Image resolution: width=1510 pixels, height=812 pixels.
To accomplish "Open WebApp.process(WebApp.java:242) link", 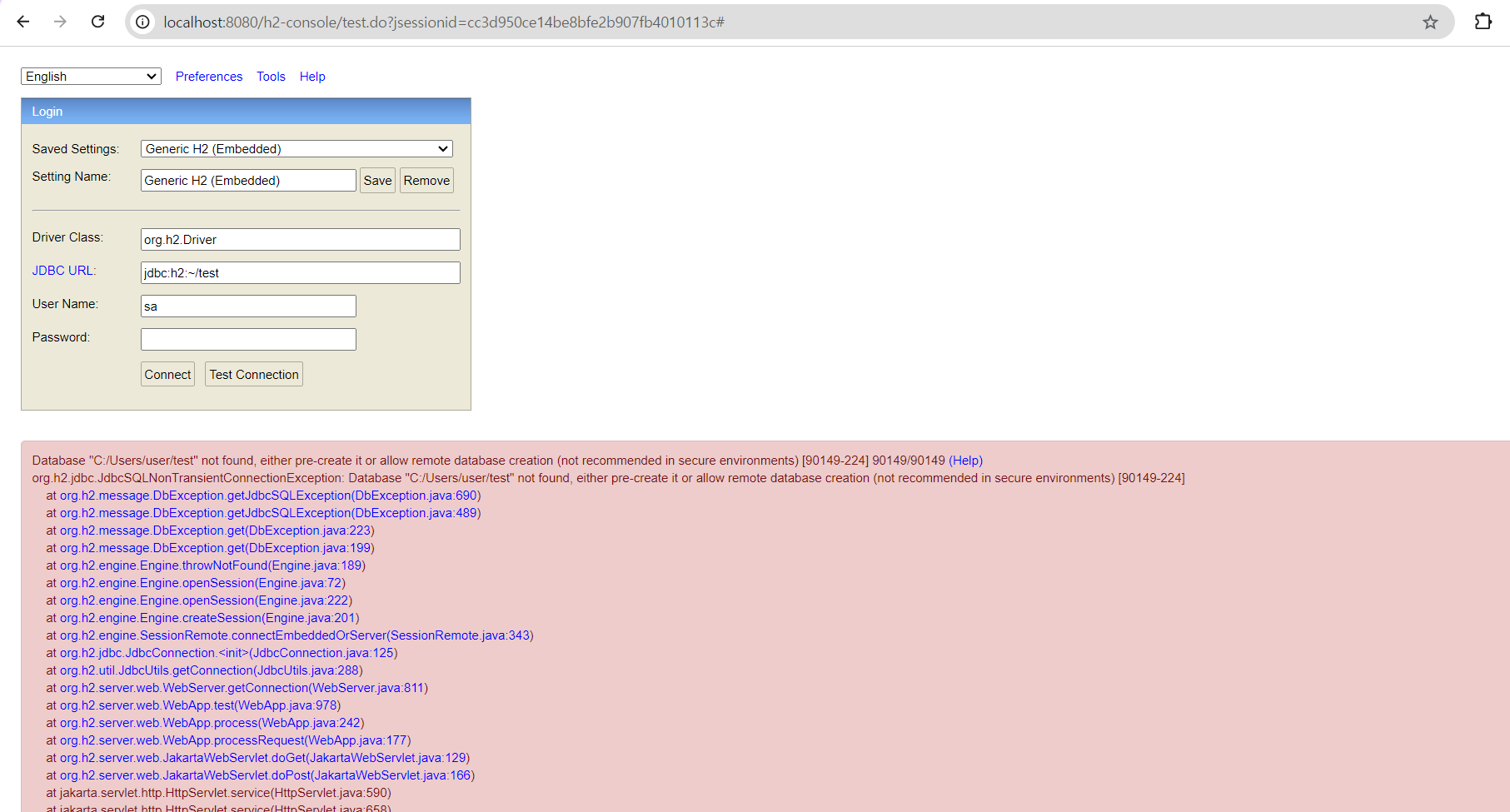I will point(212,723).
